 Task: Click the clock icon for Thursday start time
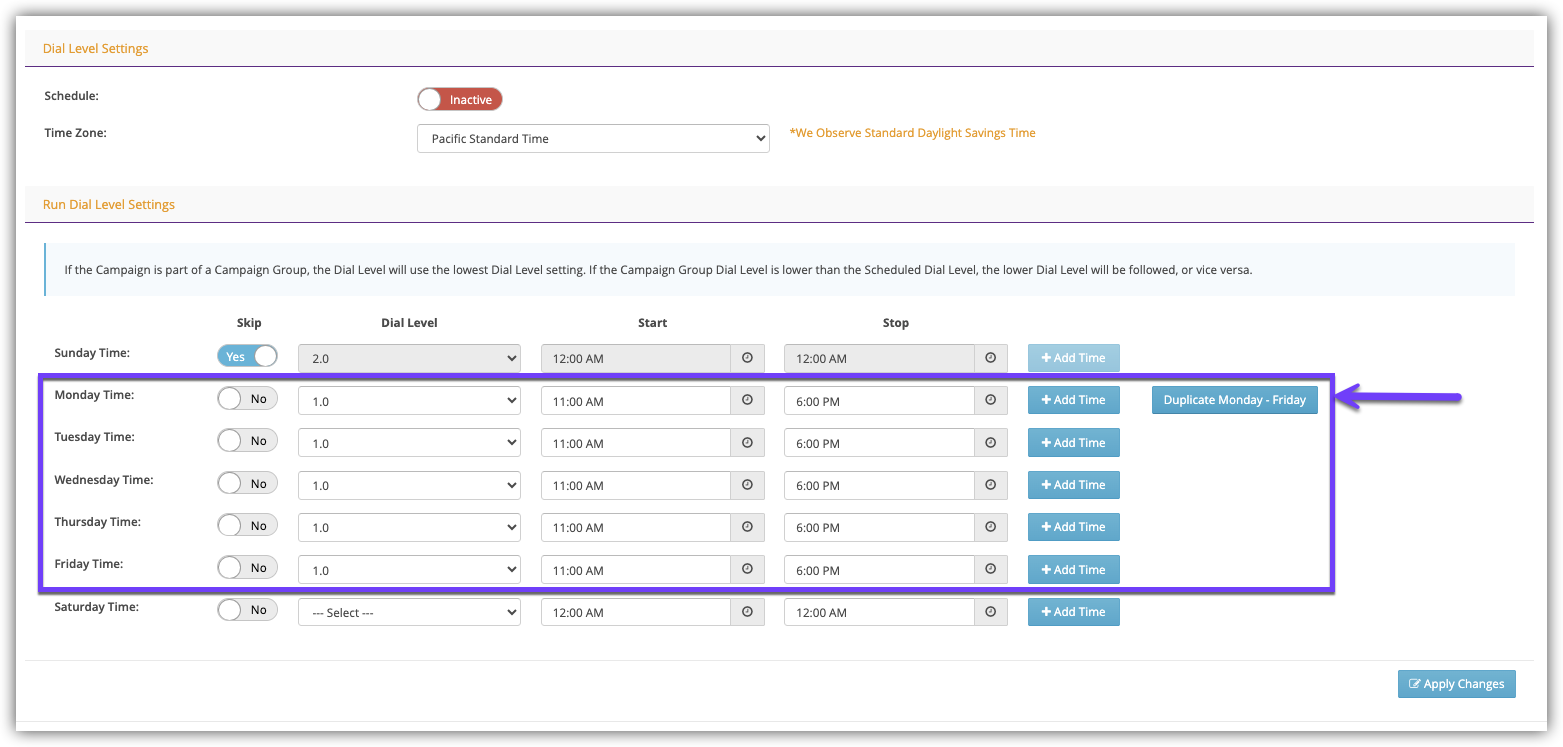(x=747, y=527)
